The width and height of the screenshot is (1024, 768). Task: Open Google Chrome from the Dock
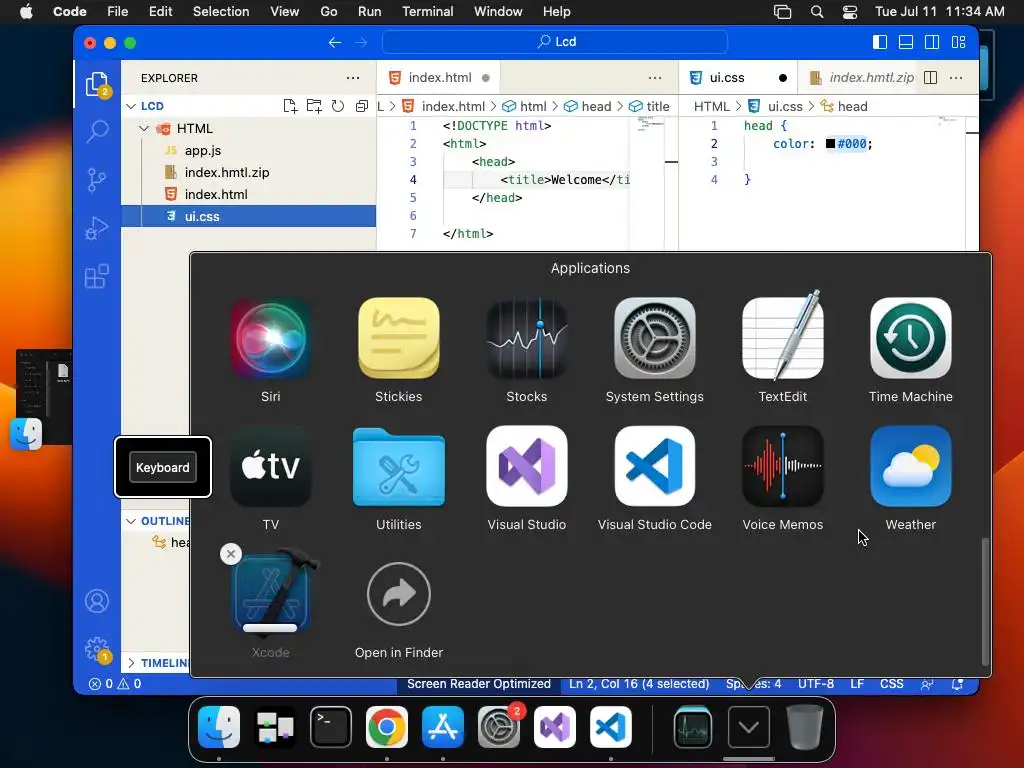[387, 727]
